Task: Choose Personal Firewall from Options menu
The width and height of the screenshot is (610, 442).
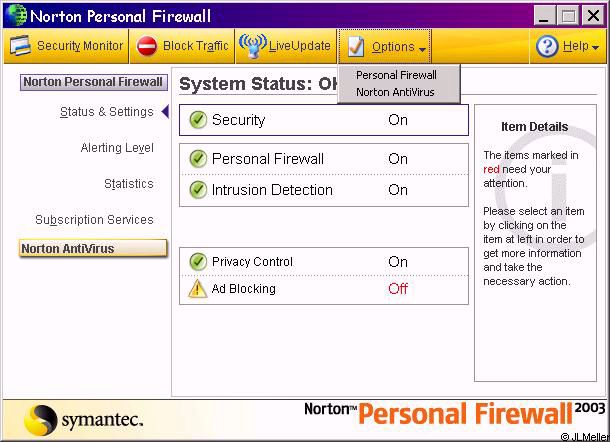Action: pyautogui.click(x=396, y=75)
